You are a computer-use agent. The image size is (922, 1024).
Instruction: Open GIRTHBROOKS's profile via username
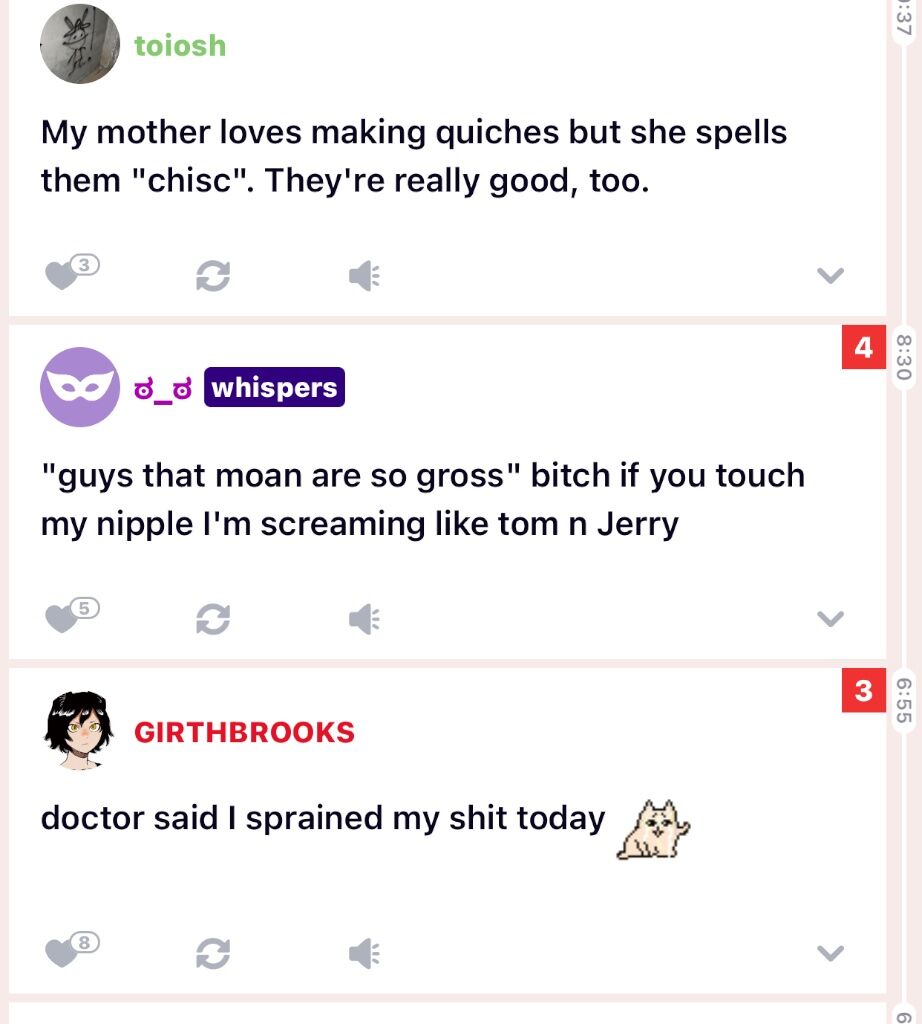pos(244,732)
